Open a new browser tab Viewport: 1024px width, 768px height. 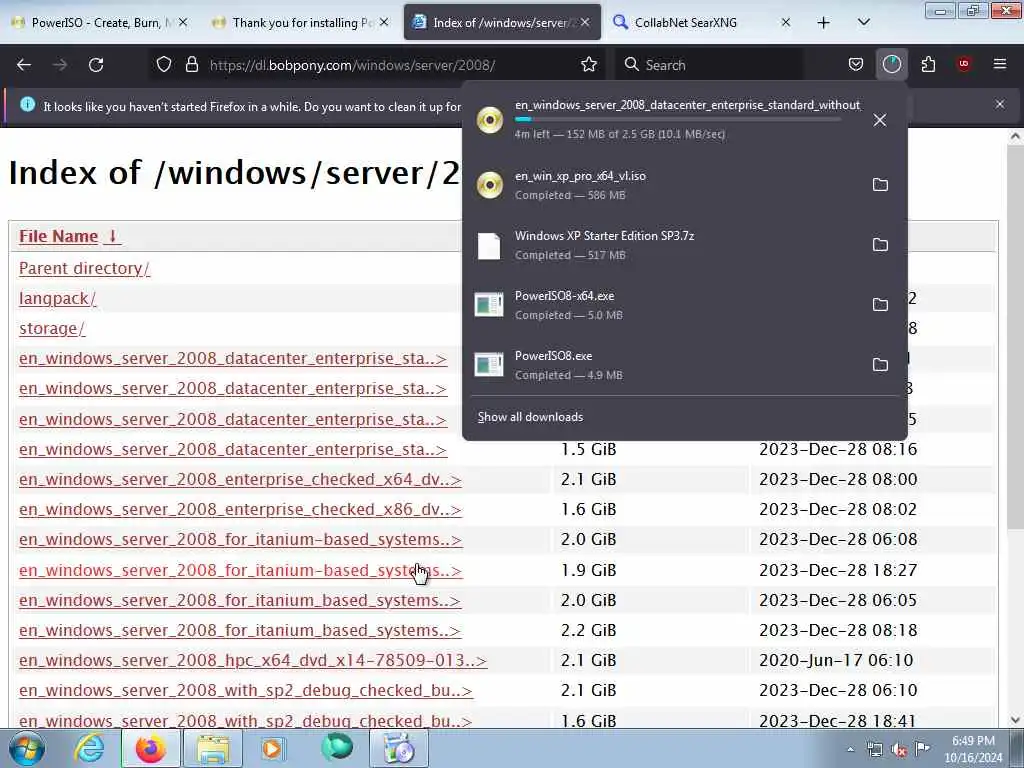click(x=824, y=23)
